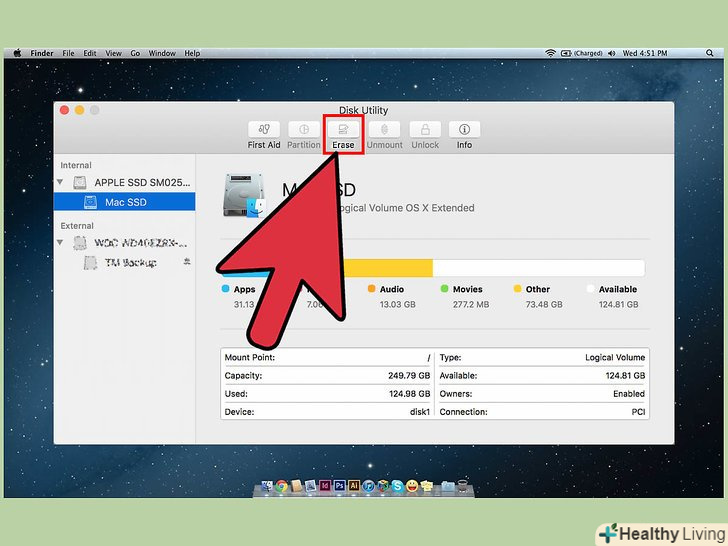The height and width of the screenshot is (546, 728).
Task: Click the eject icon beside TM Backup
Action: [187, 262]
